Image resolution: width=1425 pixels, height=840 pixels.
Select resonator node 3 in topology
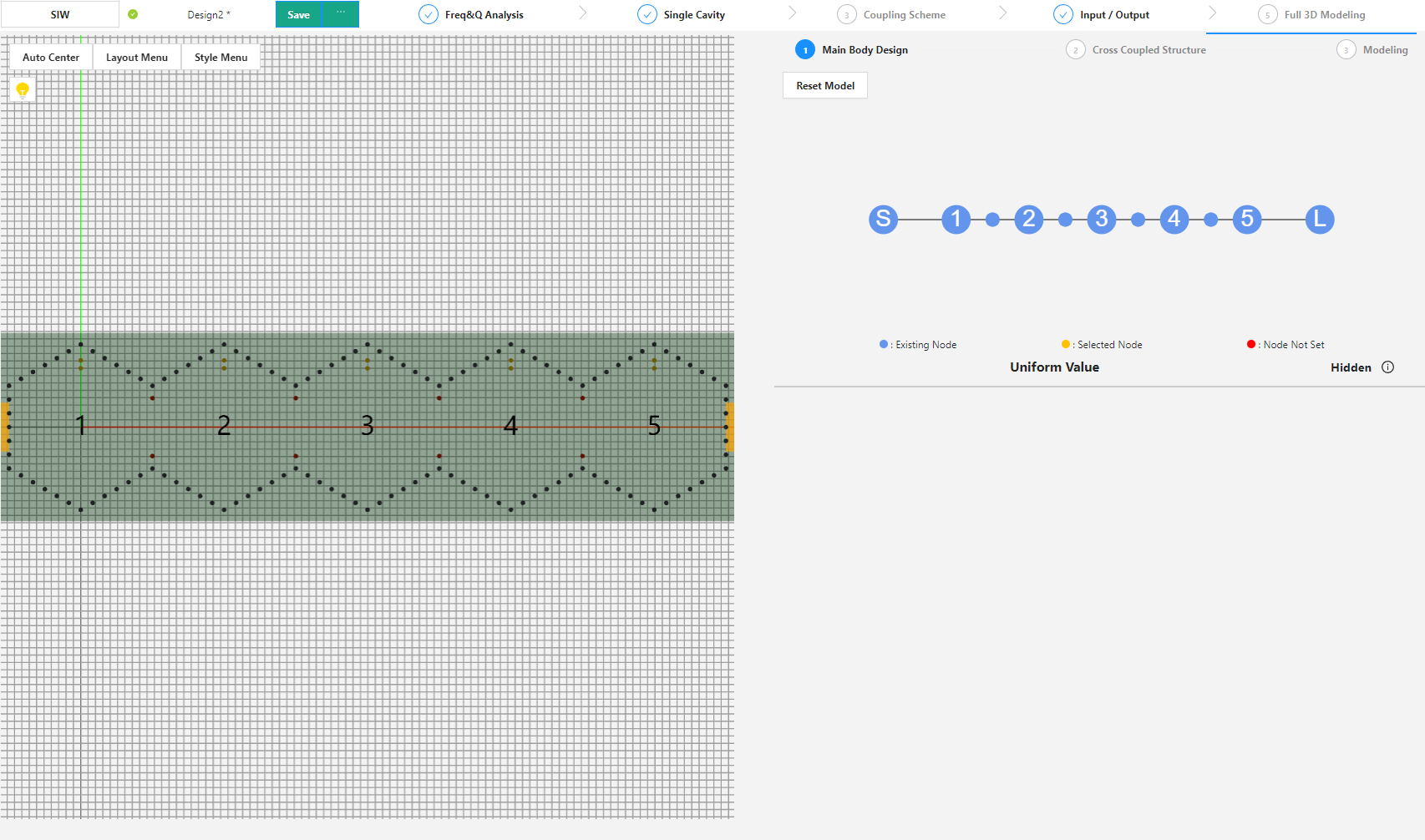coord(1101,220)
